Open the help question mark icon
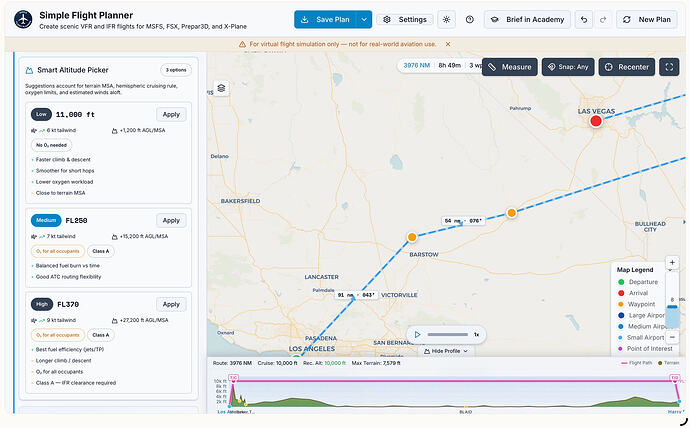 [470, 20]
